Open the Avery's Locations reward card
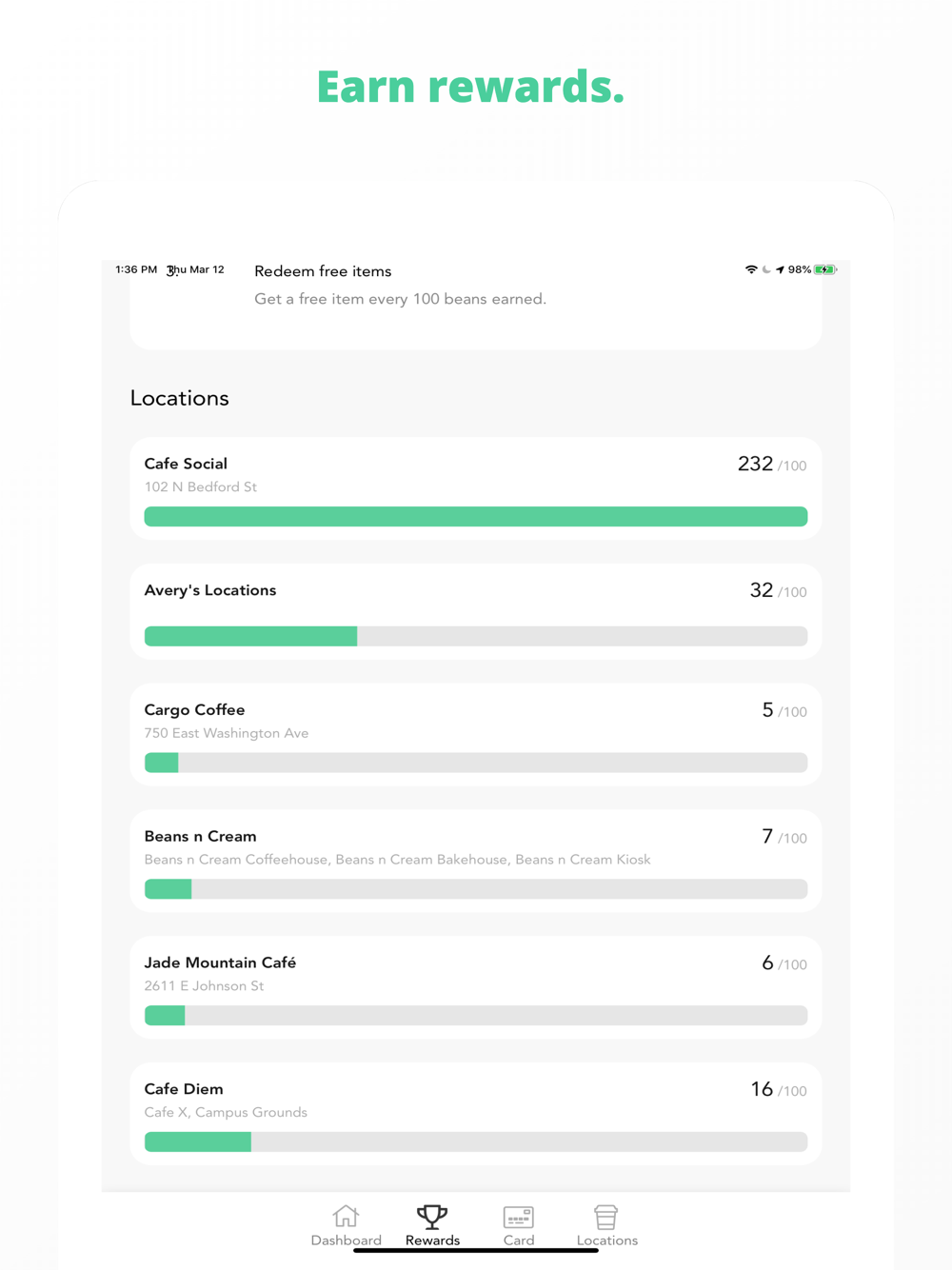 point(475,611)
